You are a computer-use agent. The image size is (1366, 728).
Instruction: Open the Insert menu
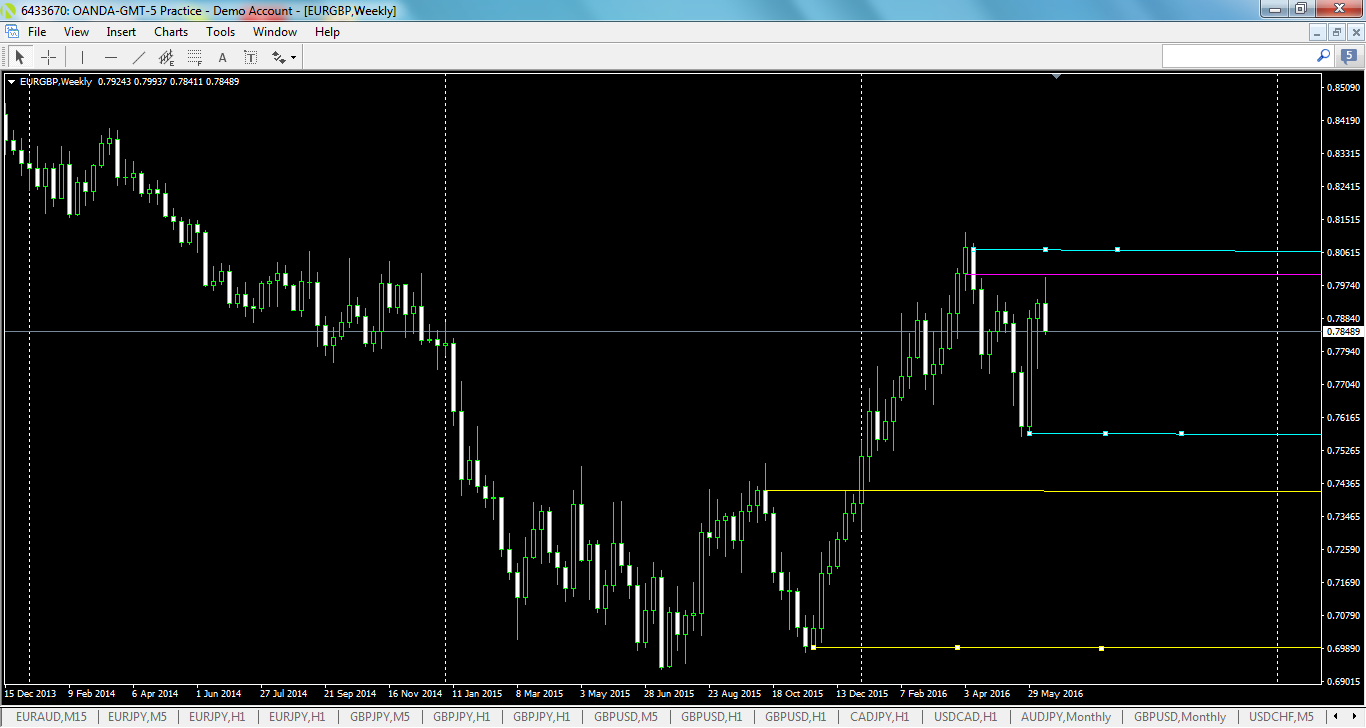pyautogui.click(x=120, y=31)
